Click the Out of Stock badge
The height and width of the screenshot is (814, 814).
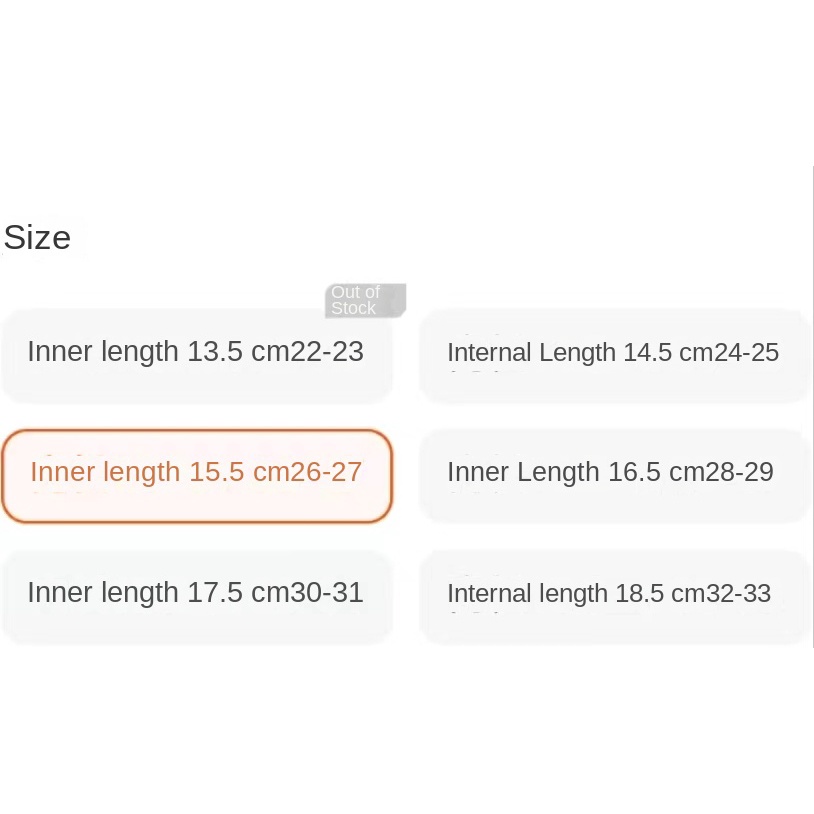(365, 301)
